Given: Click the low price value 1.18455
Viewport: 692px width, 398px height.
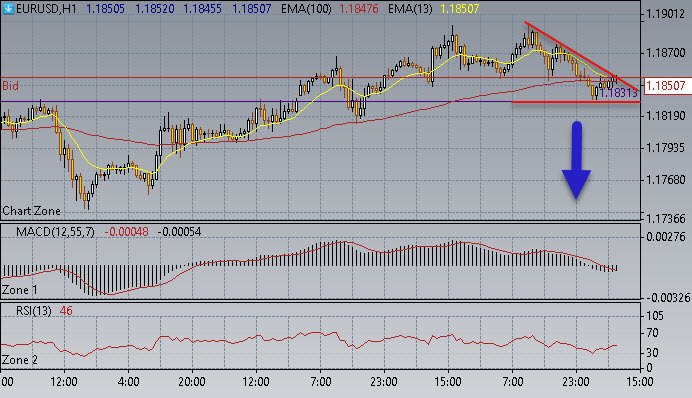Looking at the screenshot, I should (x=203, y=8).
